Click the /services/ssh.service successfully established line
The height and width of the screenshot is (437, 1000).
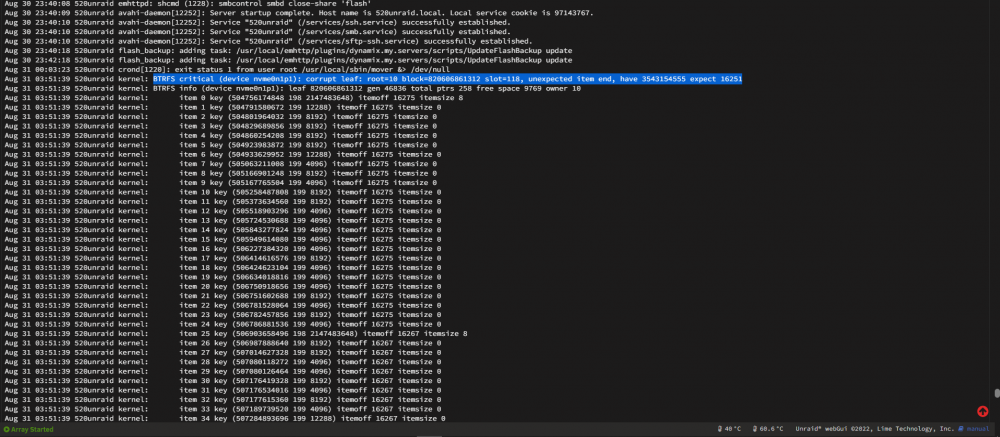click(257, 22)
